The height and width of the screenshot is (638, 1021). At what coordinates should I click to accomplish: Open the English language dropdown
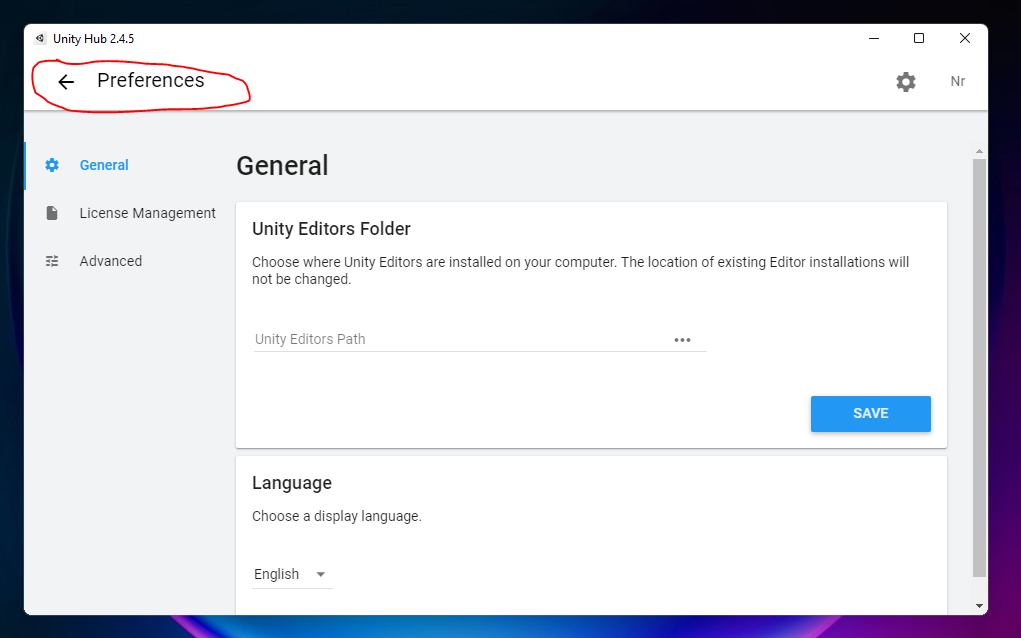pos(292,574)
